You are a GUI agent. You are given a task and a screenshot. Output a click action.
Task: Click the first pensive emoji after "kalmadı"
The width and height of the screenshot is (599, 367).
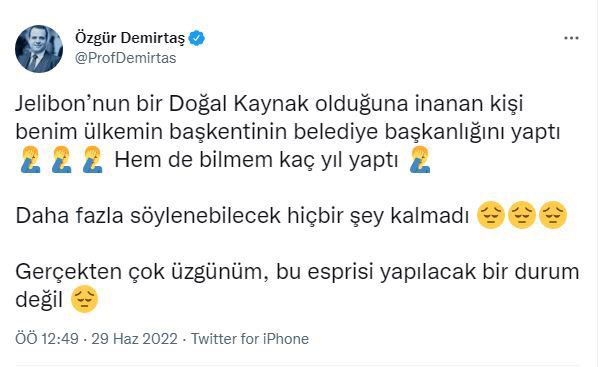(491, 215)
